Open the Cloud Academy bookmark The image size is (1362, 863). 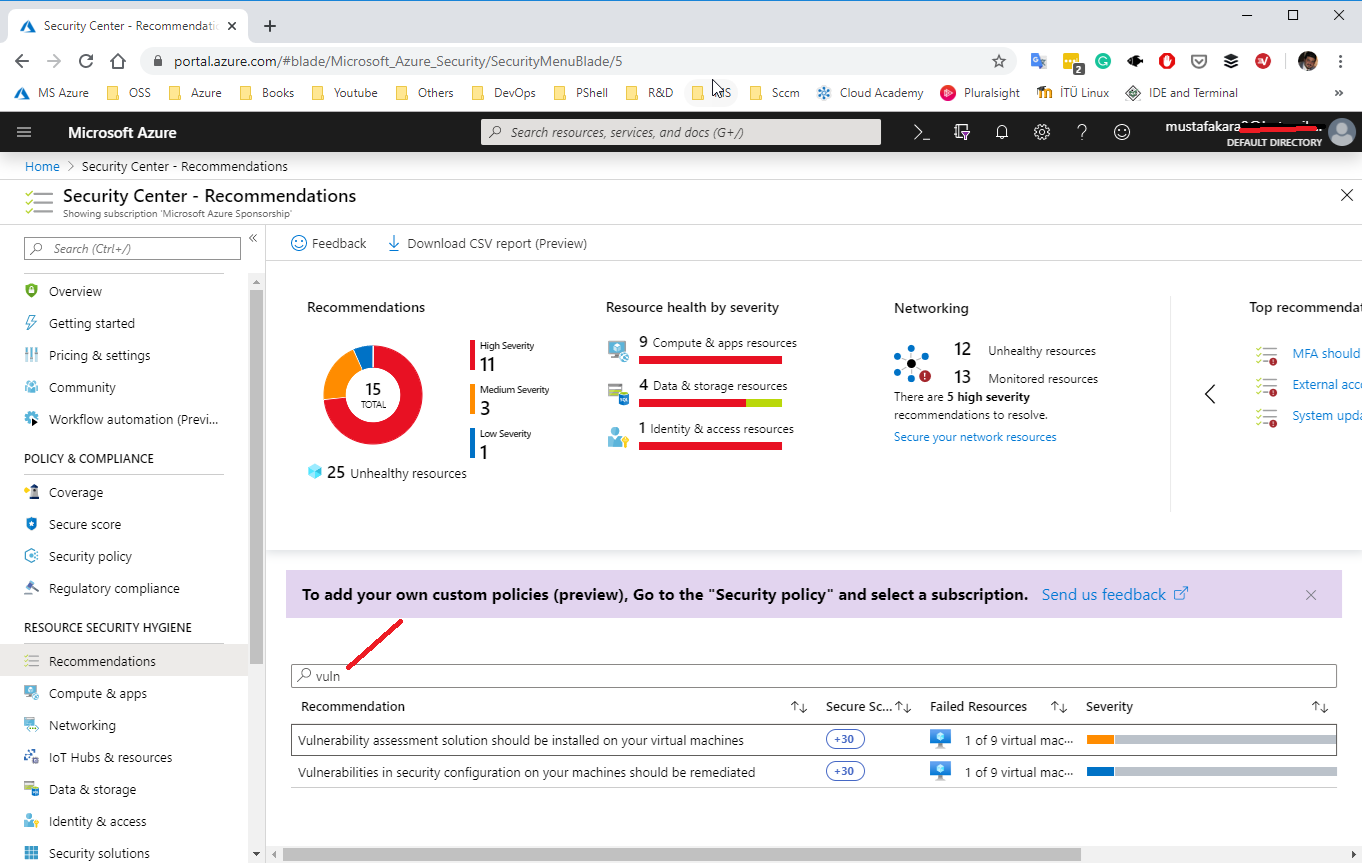tap(870, 93)
